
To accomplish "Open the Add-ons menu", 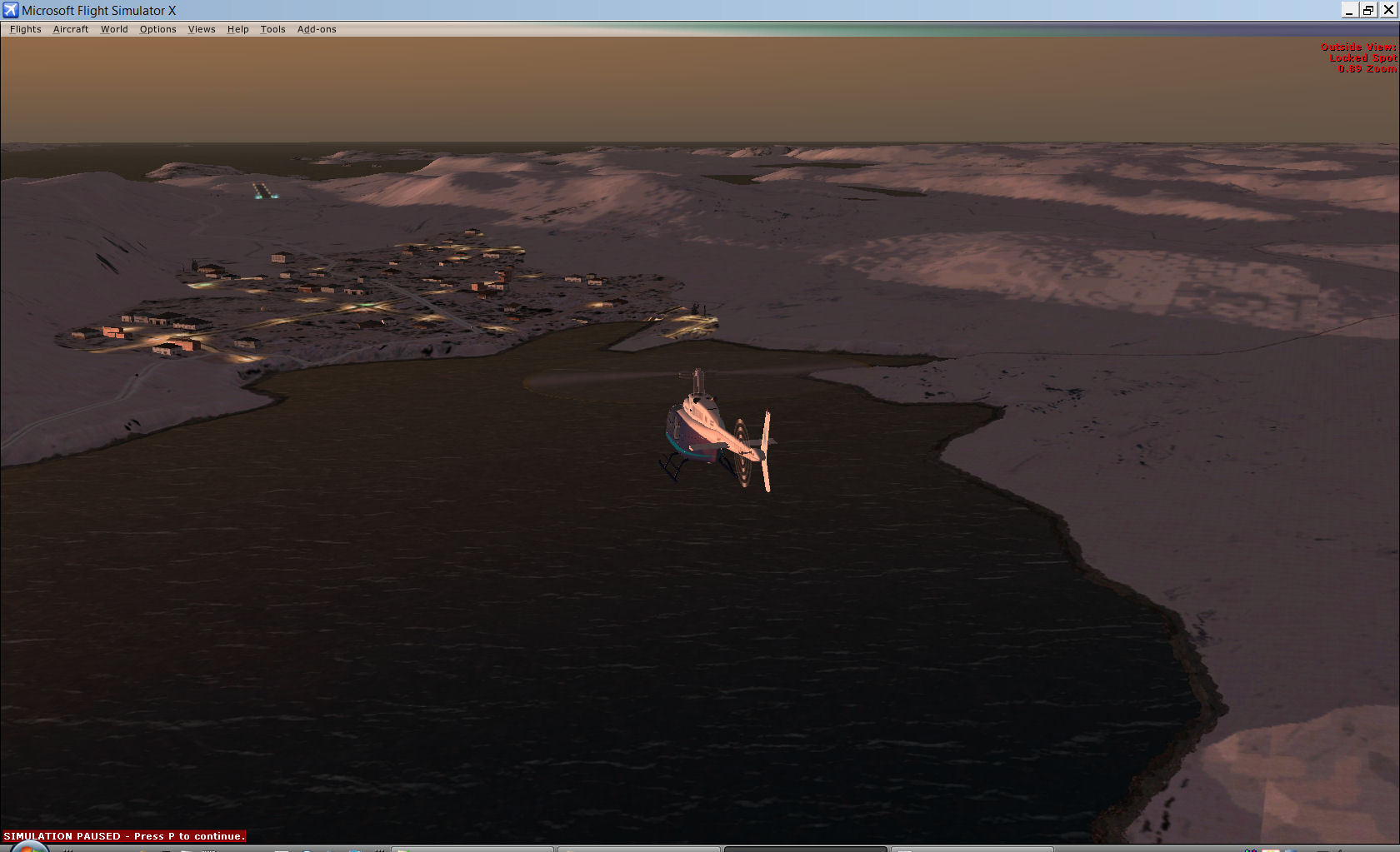I will pyautogui.click(x=317, y=29).
